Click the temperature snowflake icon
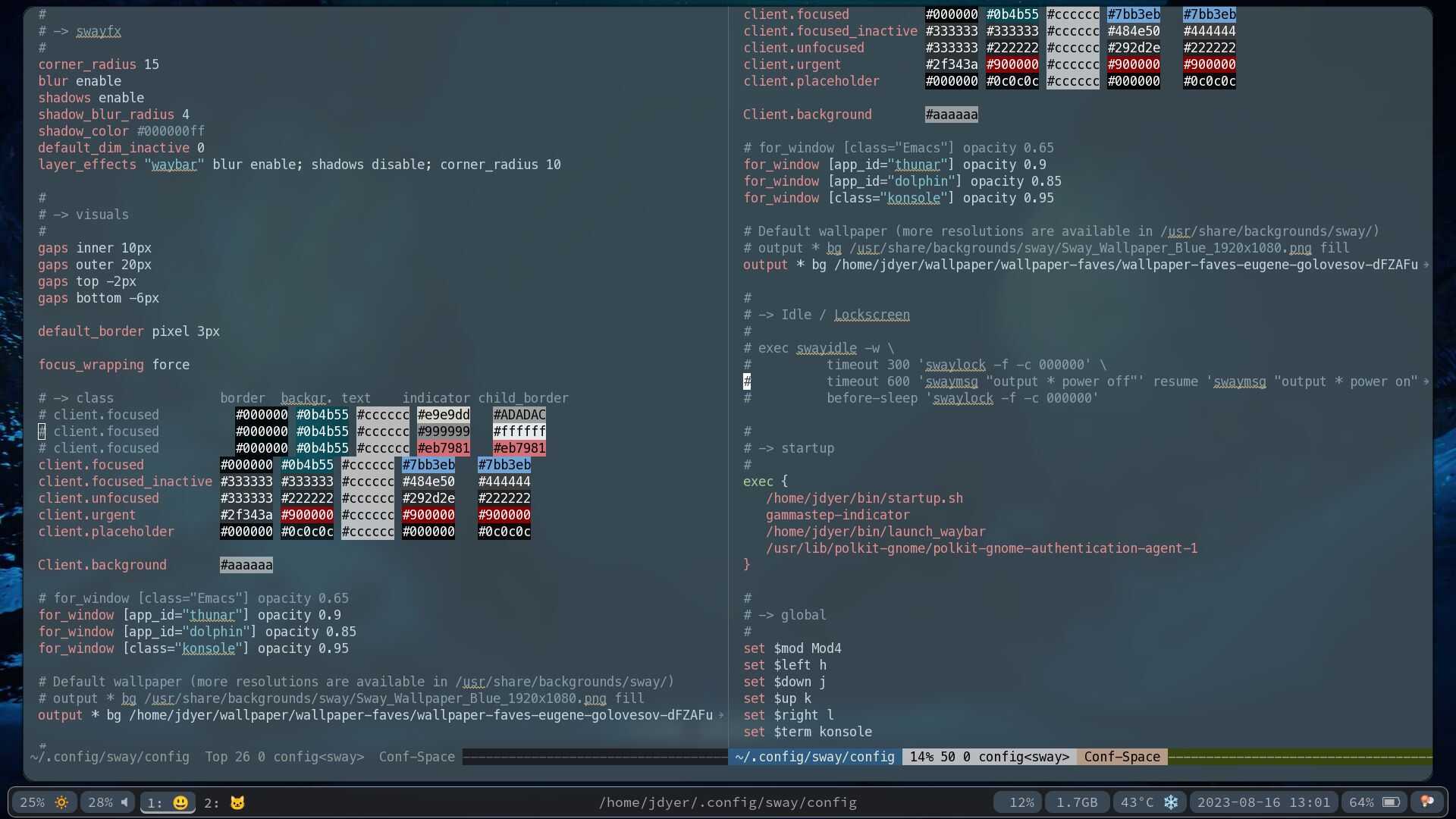1456x819 pixels. click(1171, 802)
